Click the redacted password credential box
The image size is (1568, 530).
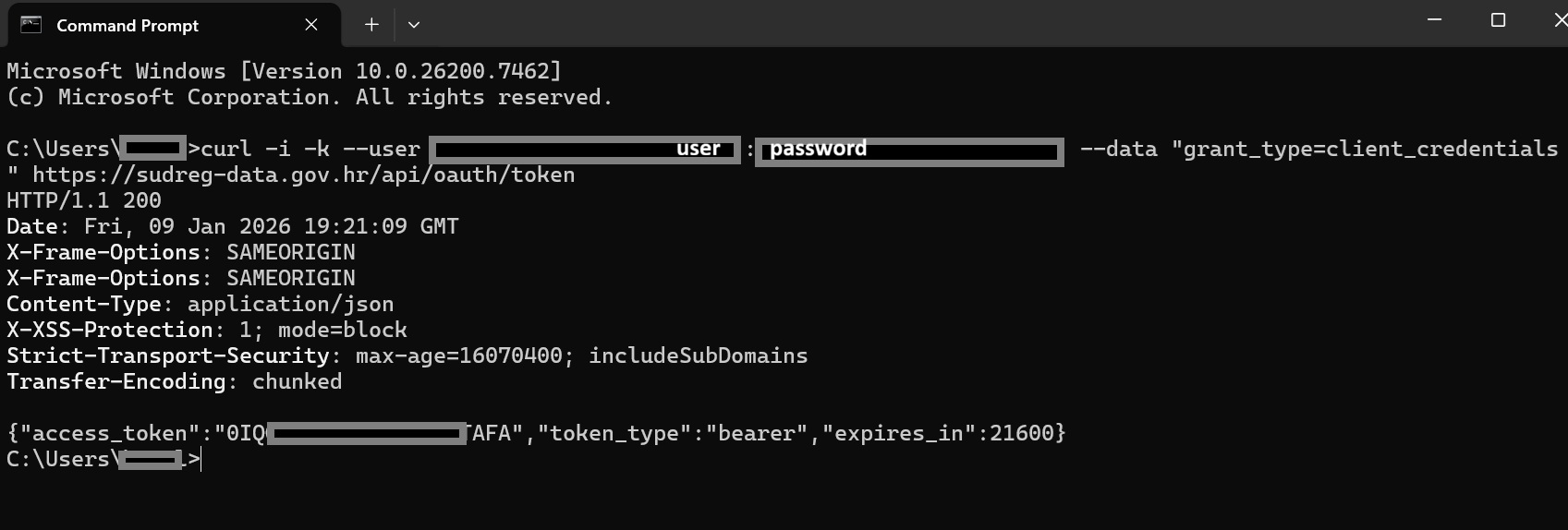[x=909, y=151]
